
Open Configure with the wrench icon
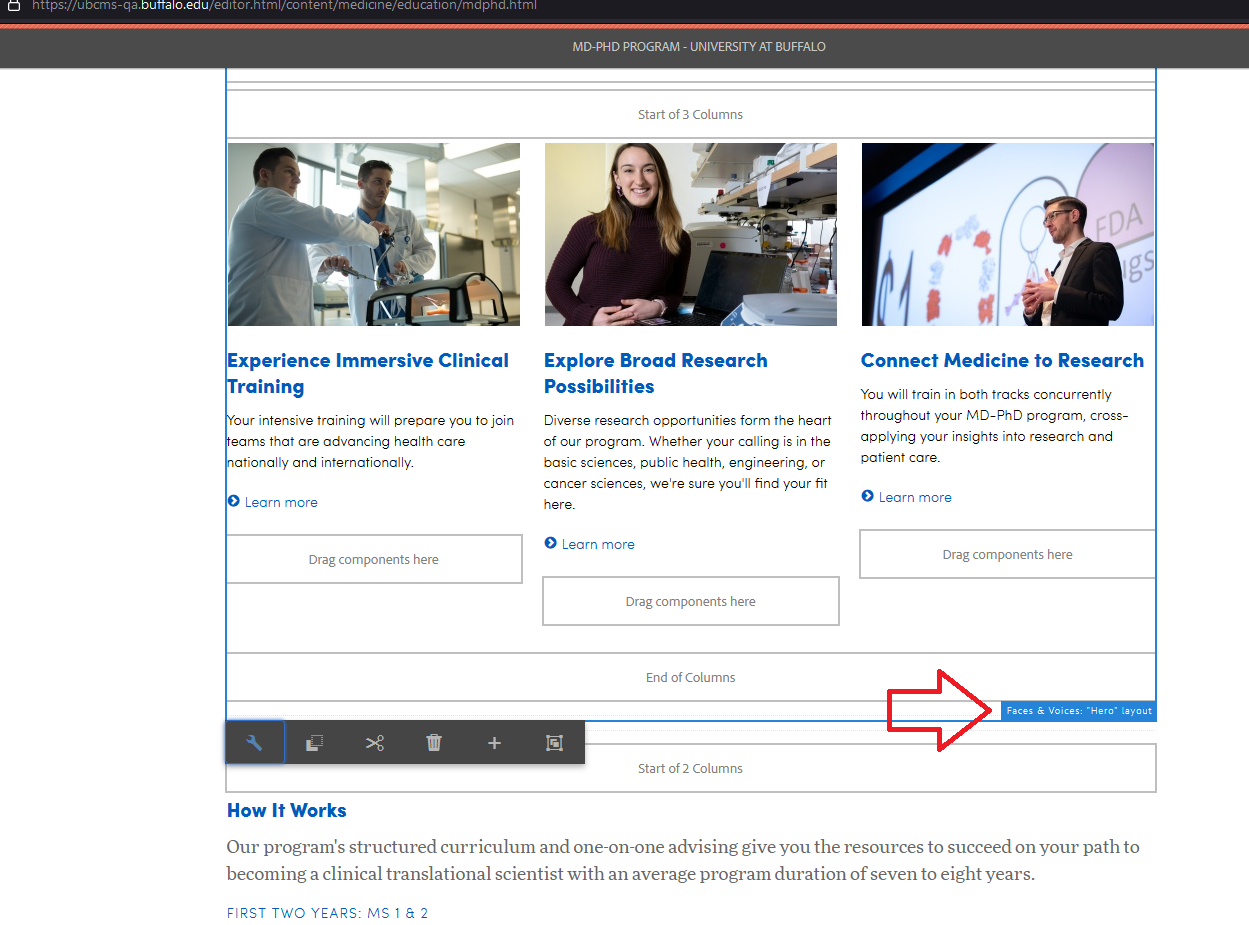[x=254, y=743]
